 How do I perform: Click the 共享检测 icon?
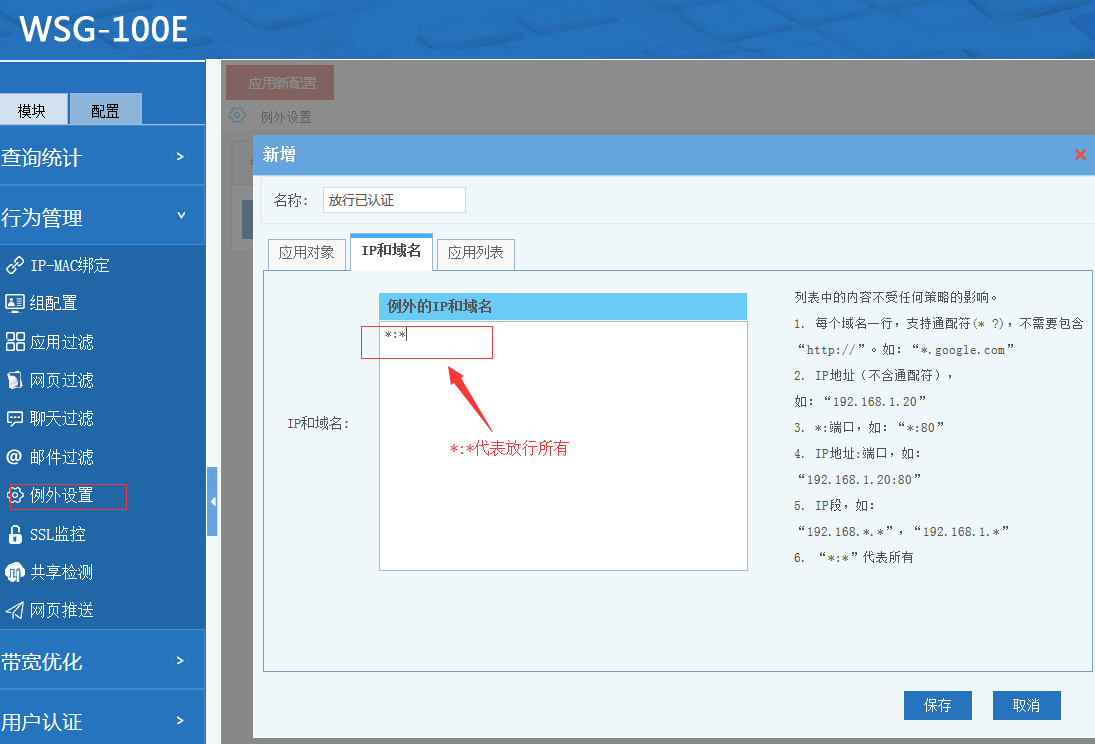(x=15, y=572)
